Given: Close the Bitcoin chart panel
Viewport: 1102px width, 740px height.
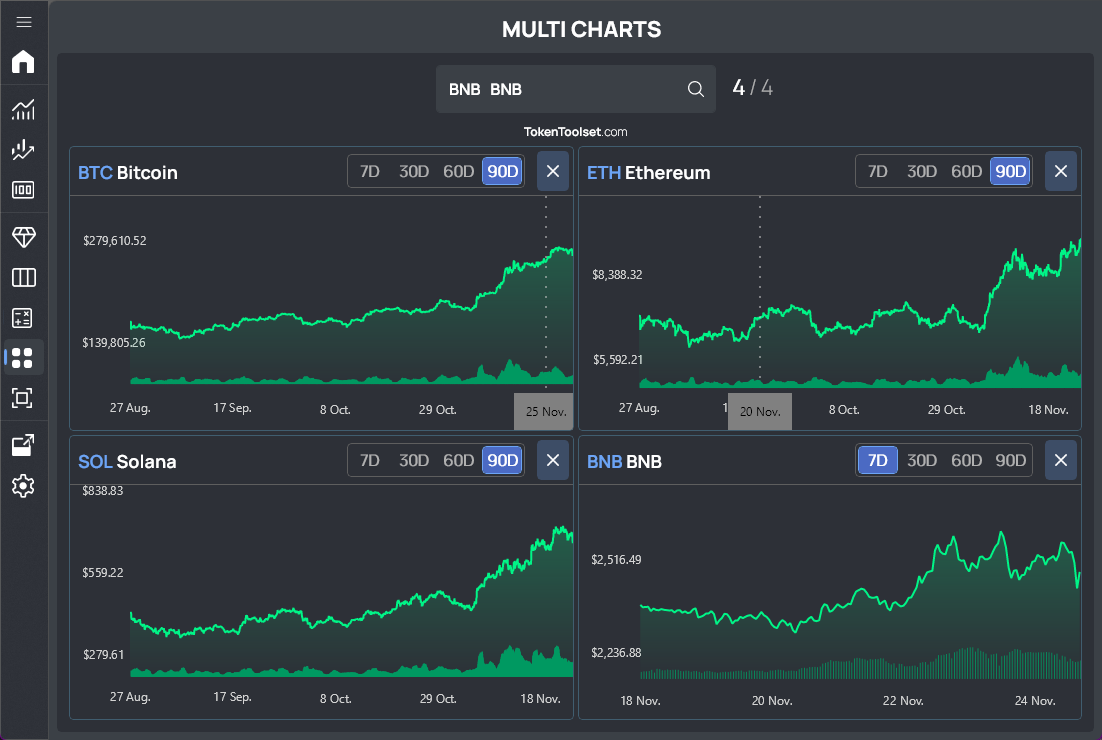Looking at the screenshot, I should 553,171.
